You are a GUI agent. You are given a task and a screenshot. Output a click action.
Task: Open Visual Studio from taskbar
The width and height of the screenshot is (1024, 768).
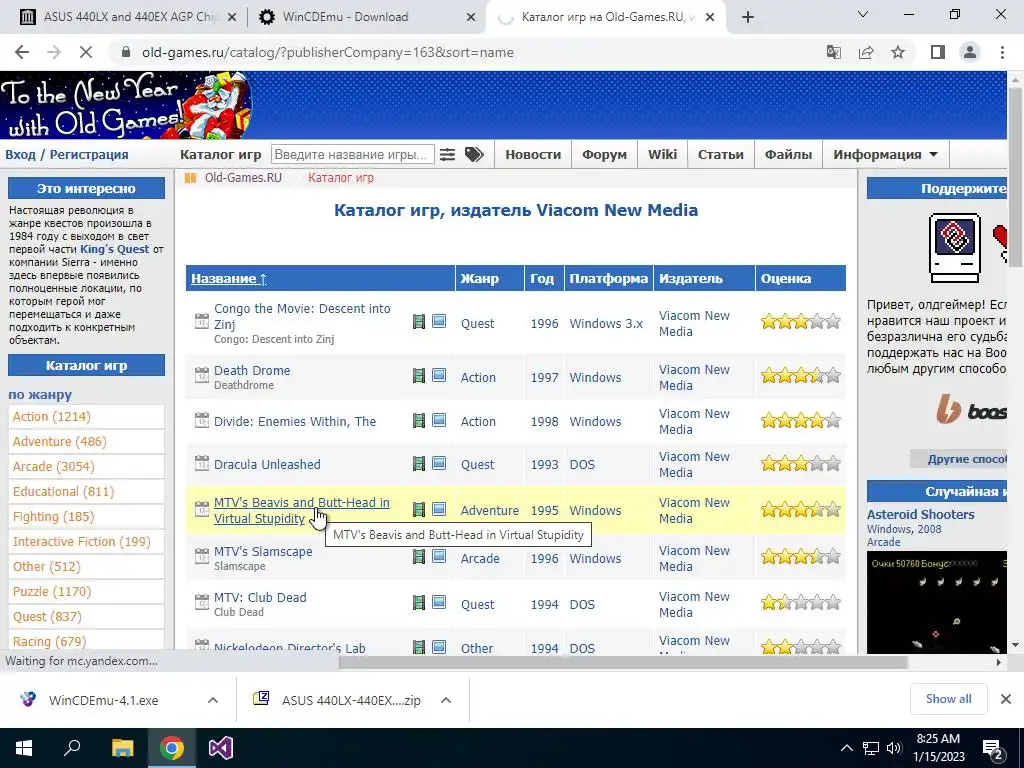(x=221, y=748)
